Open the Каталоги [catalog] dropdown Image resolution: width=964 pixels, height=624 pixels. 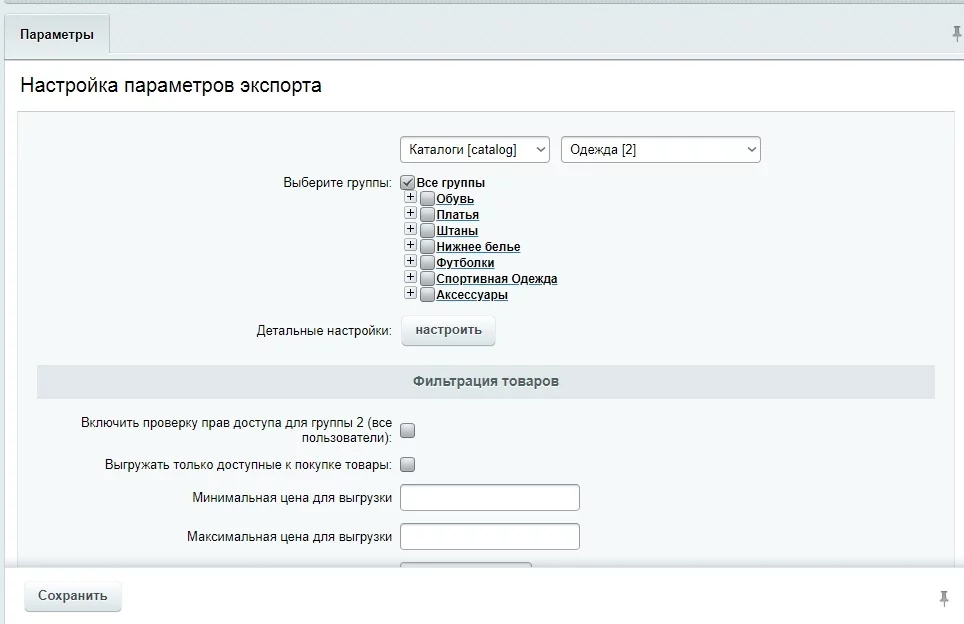pos(474,150)
